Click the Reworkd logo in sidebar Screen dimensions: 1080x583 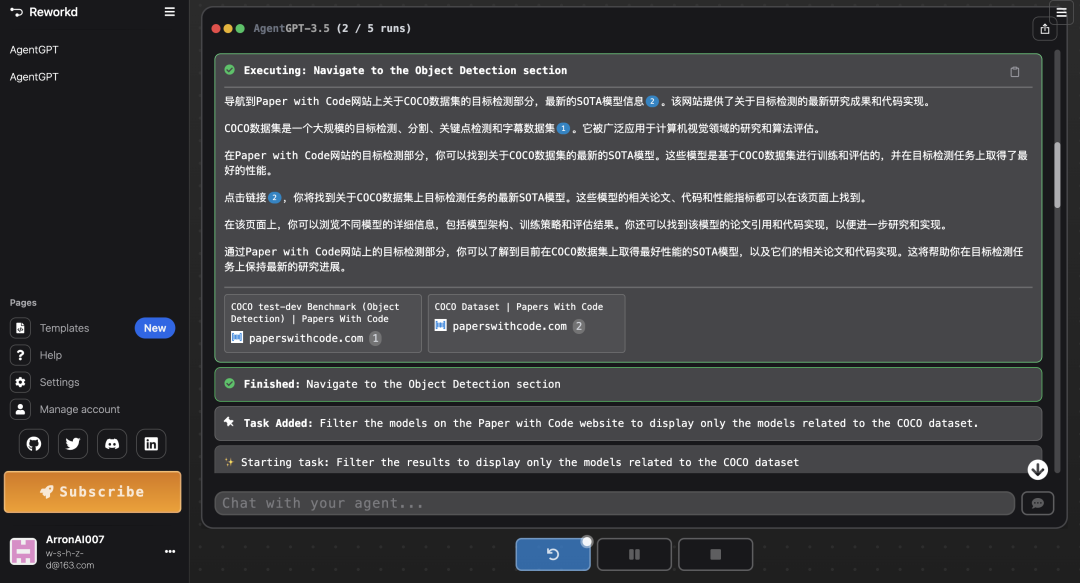[x=43, y=12]
